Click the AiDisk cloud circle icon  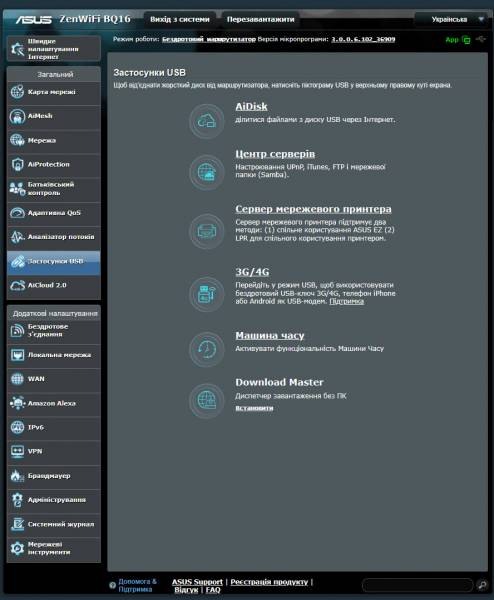[x=207, y=121]
